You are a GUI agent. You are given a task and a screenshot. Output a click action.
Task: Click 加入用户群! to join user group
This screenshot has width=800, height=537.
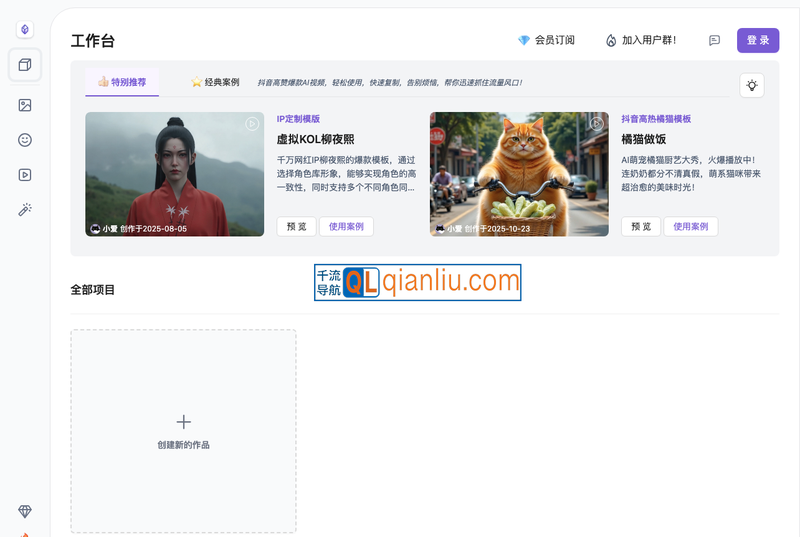click(641, 40)
